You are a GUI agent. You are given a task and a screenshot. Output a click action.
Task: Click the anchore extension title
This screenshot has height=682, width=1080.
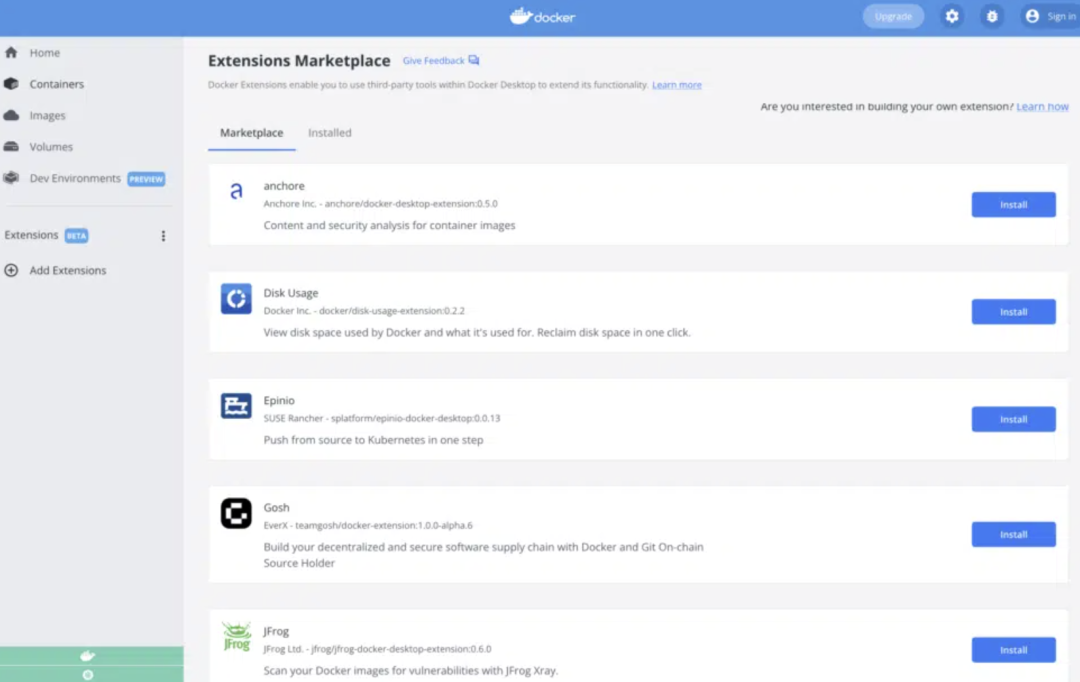284,186
